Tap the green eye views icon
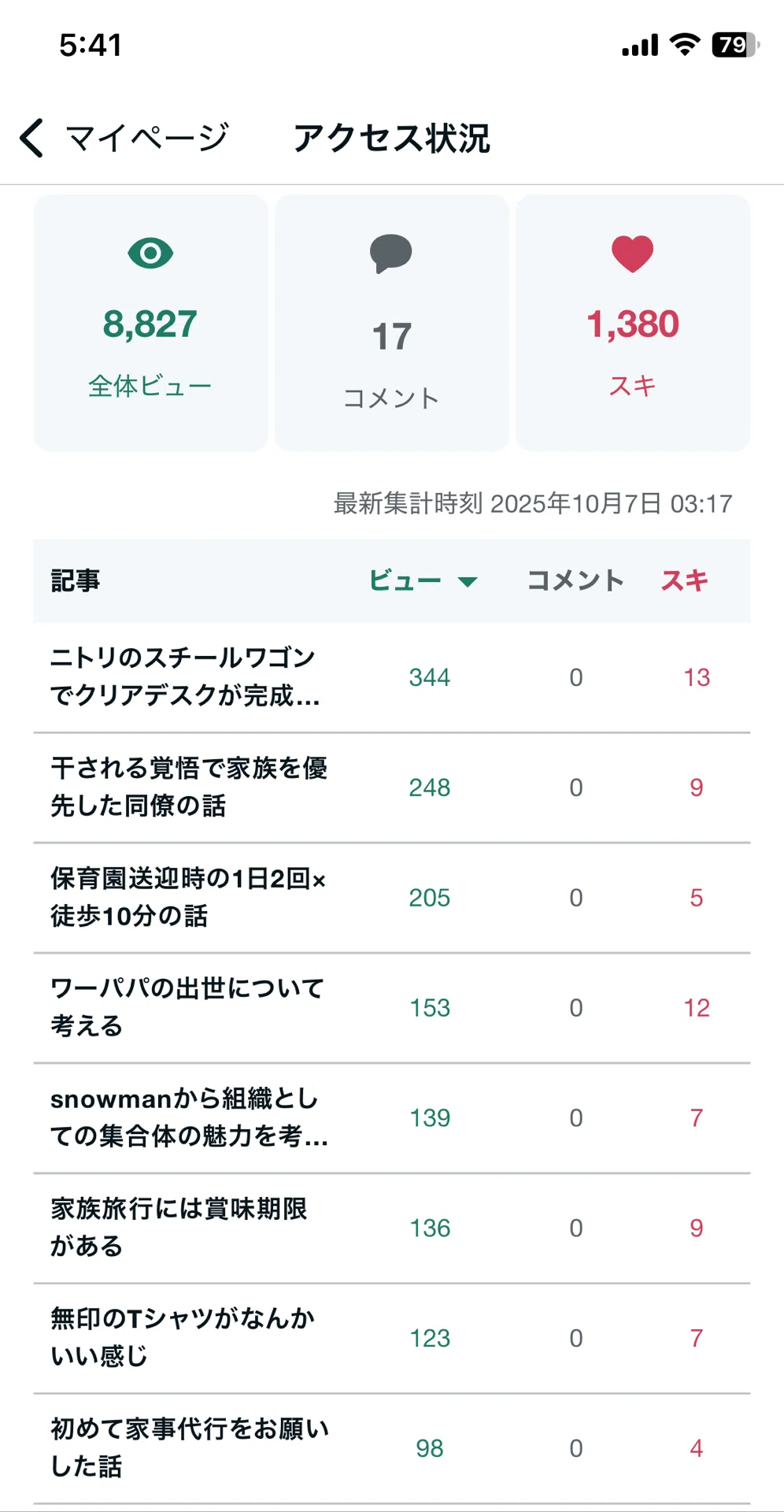This screenshot has width=784, height=1512. tap(150, 254)
